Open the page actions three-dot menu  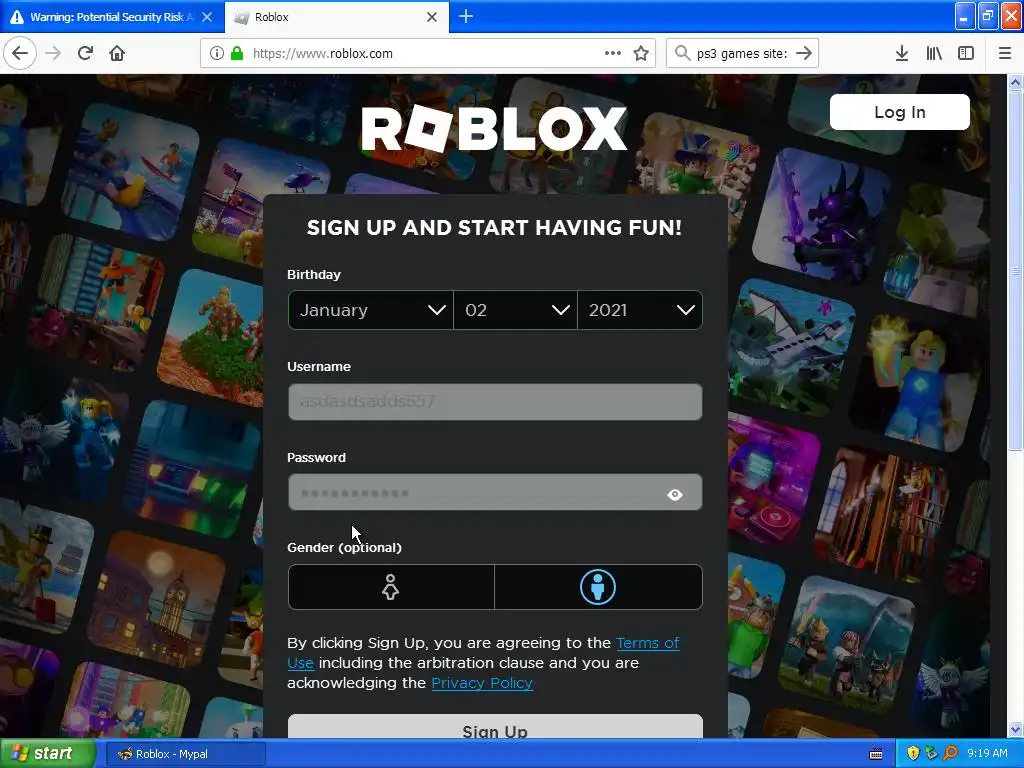613,53
